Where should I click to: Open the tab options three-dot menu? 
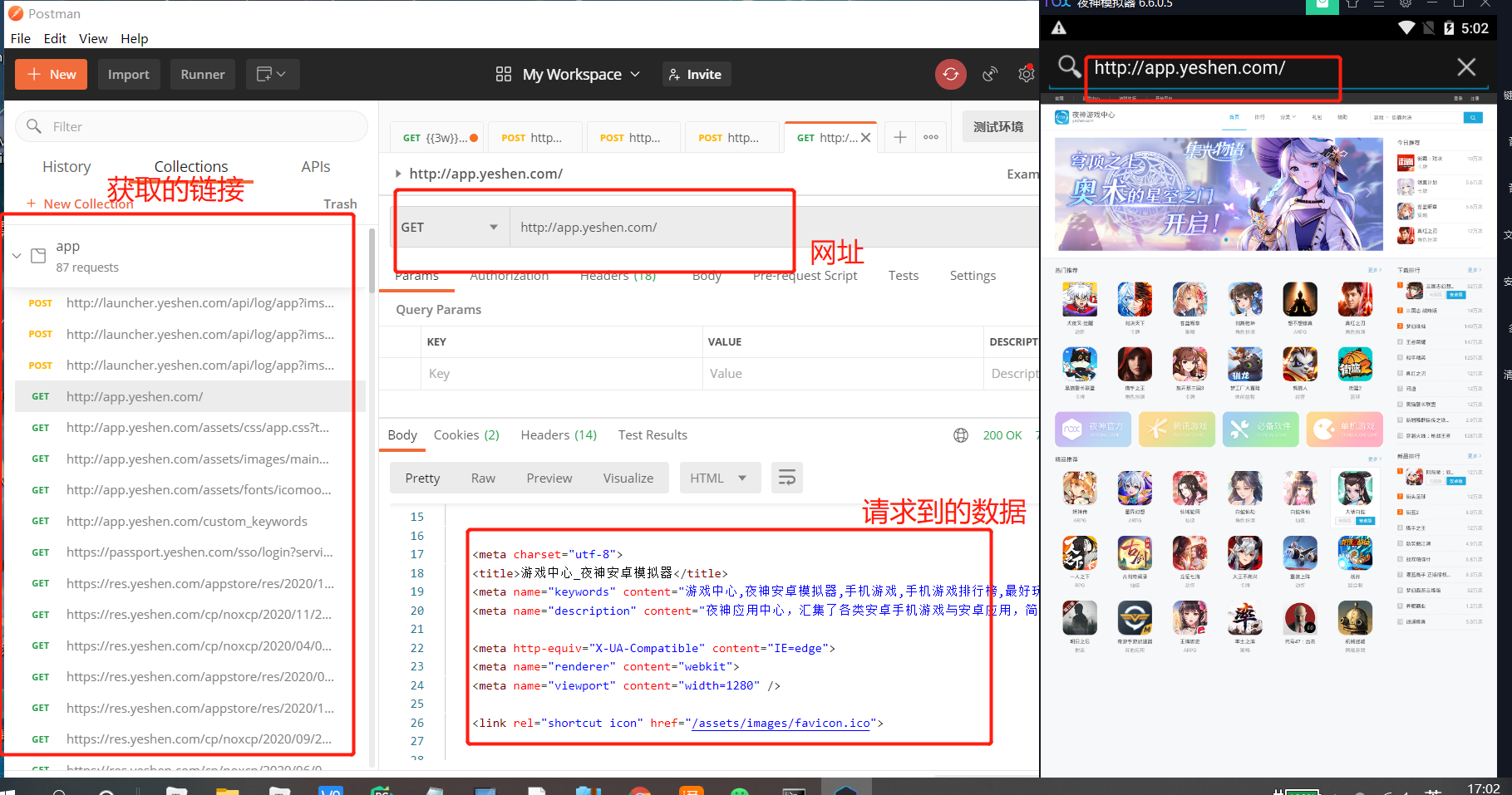pyautogui.click(x=931, y=137)
